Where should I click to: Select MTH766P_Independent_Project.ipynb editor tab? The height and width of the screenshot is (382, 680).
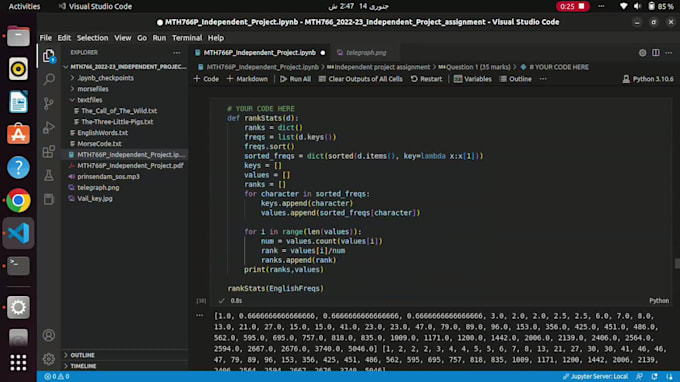point(259,52)
